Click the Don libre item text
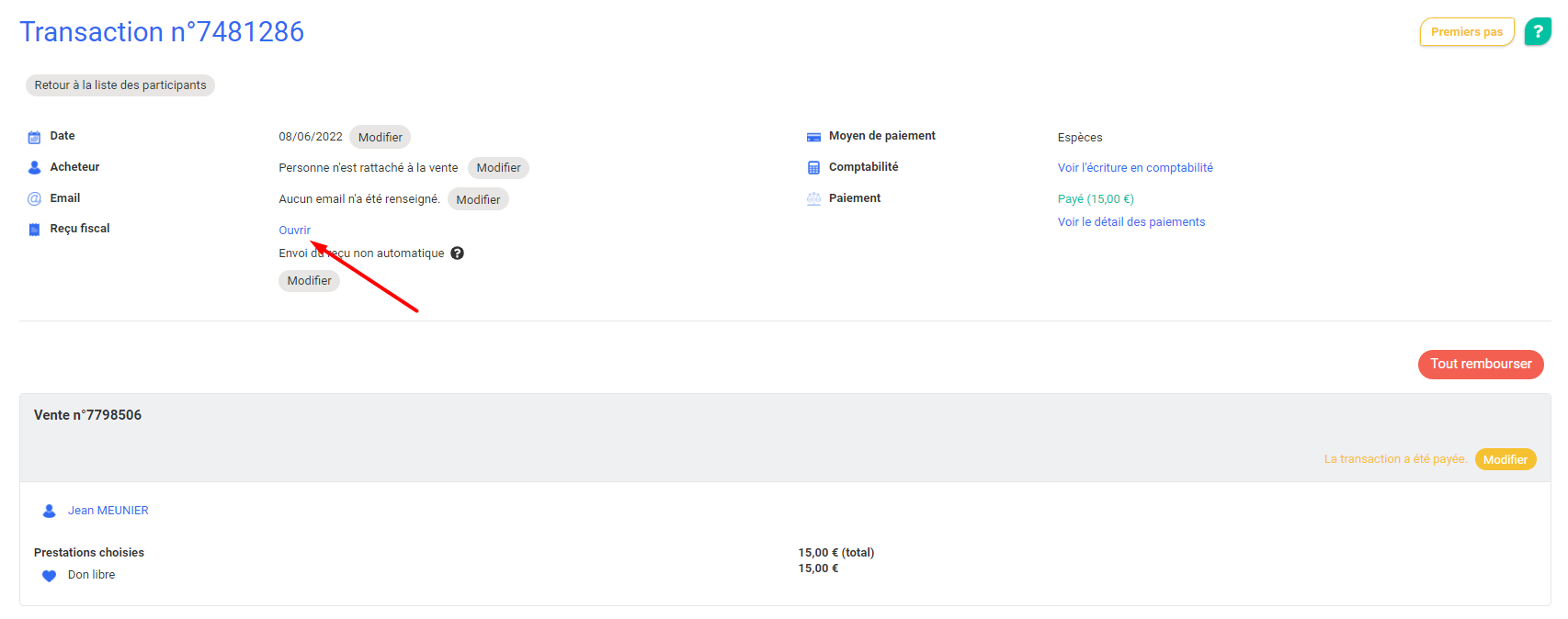 coord(92,575)
